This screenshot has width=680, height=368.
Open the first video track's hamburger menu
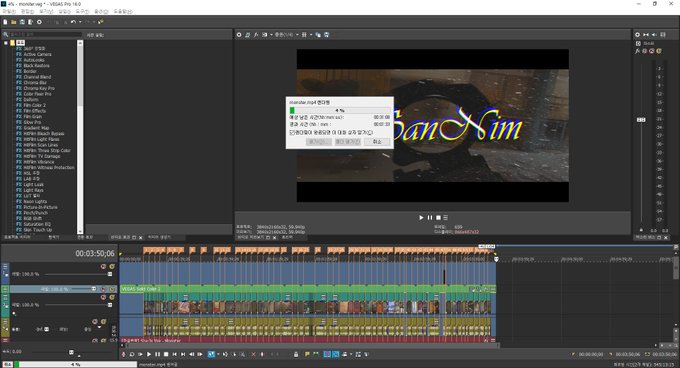(x=5, y=266)
